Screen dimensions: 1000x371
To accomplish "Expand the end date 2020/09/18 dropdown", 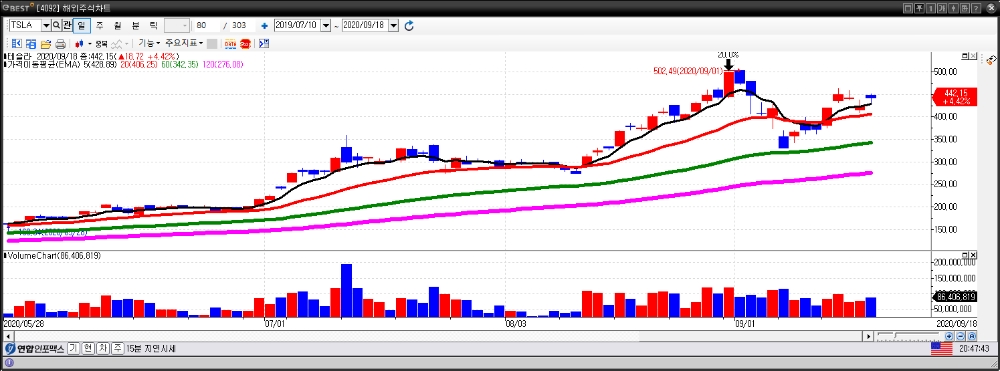I will (x=393, y=25).
